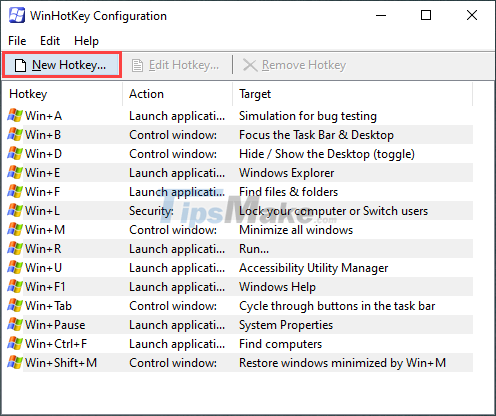Click the Windows flag icon beside Win+L
The image size is (496, 416).
click(x=15, y=211)
